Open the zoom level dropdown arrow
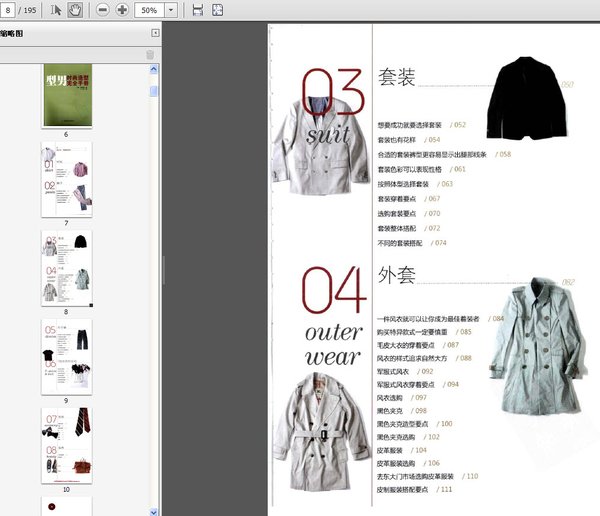Image resolution: width=600 pixels, height=516 pixels. pyautogui.click(x=171, y=10)
